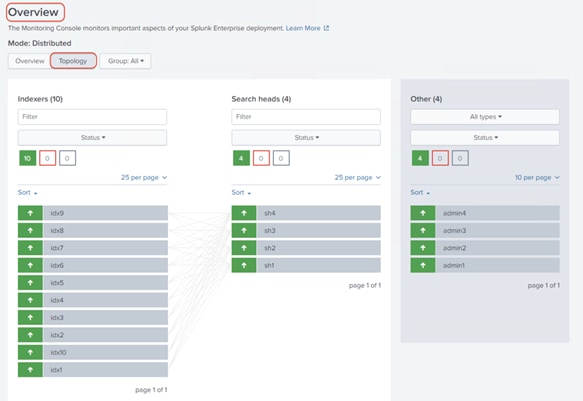The image size is (583, 401).
Task: Select the admin1 instance row
Action: [485, 265]
